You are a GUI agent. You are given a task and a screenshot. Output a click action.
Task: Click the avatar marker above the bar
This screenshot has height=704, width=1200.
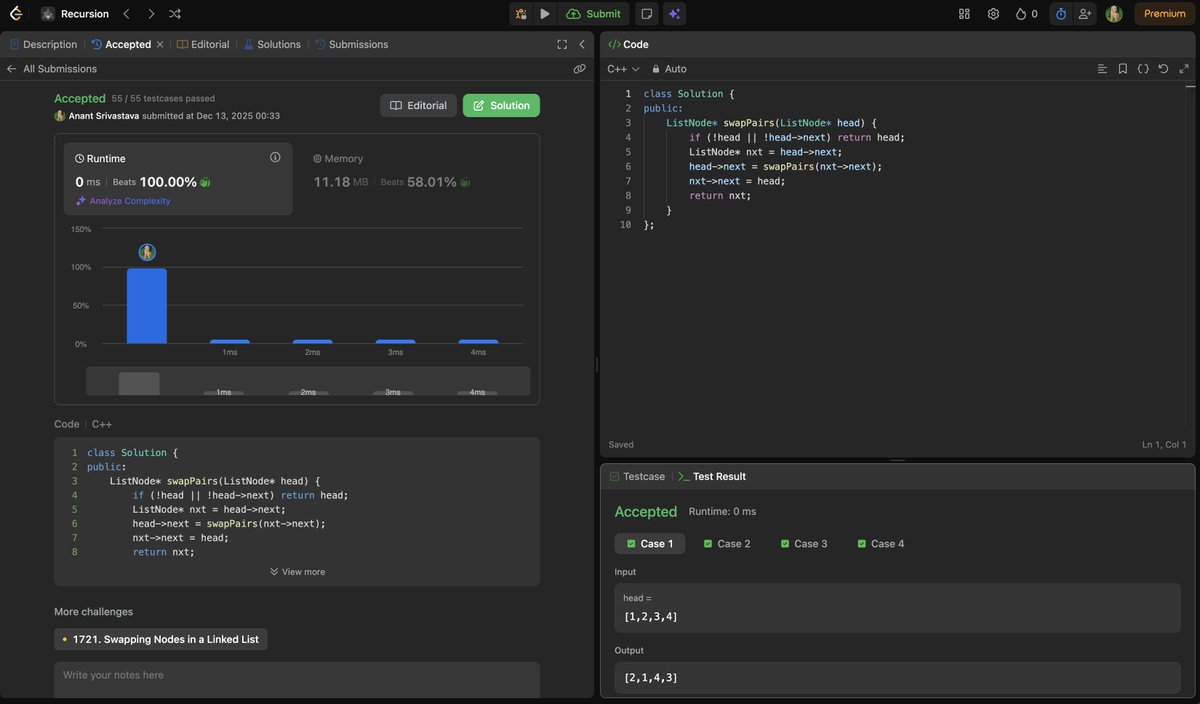147,252
